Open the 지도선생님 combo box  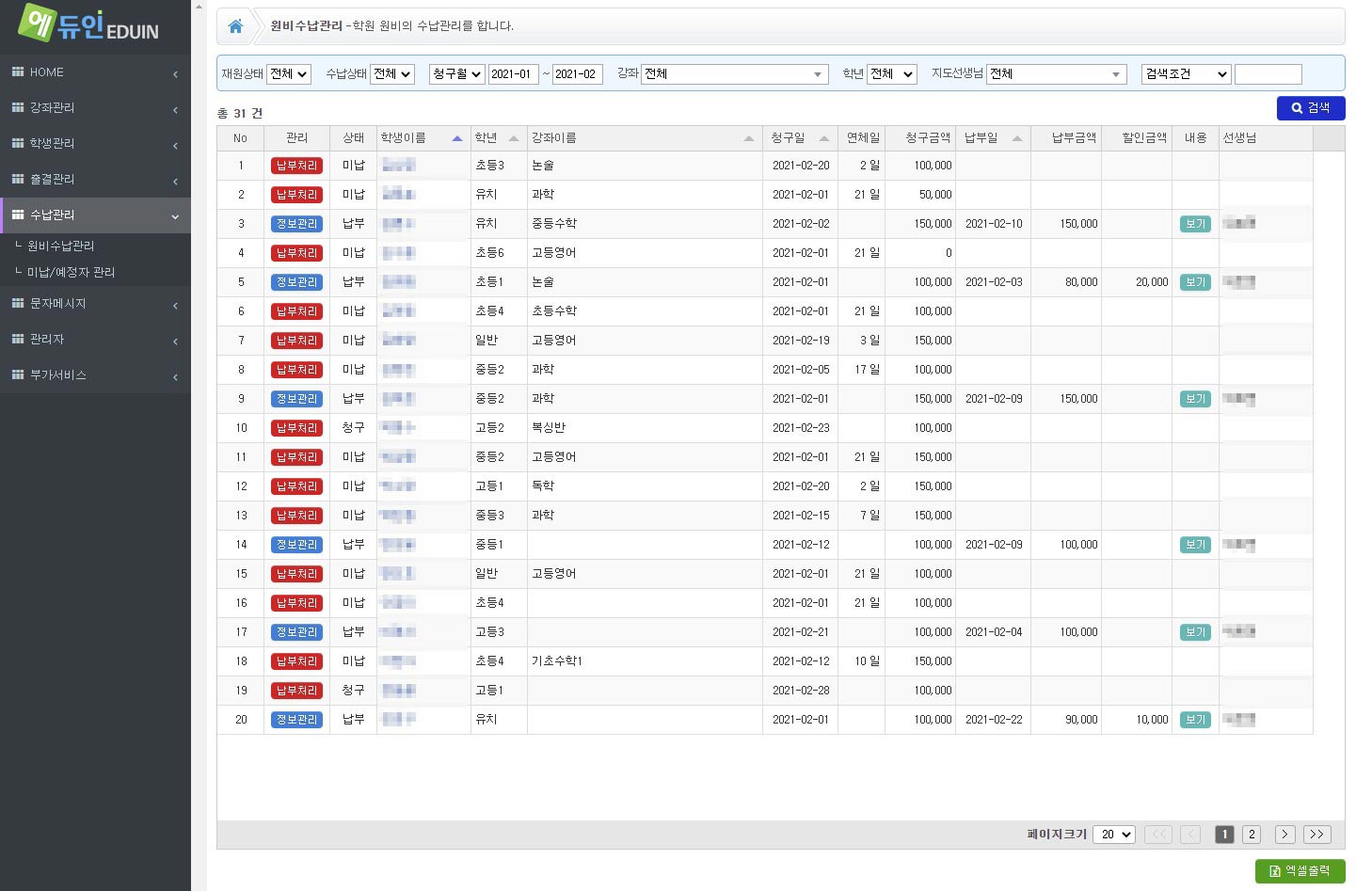click(x=1057, y=74)
